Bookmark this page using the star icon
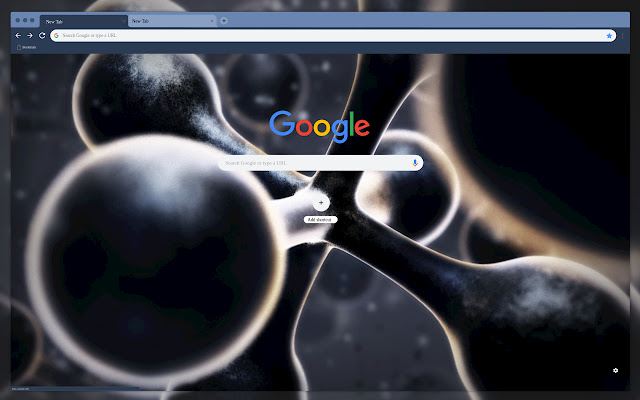Screen dimensions: 640x400 609,36
